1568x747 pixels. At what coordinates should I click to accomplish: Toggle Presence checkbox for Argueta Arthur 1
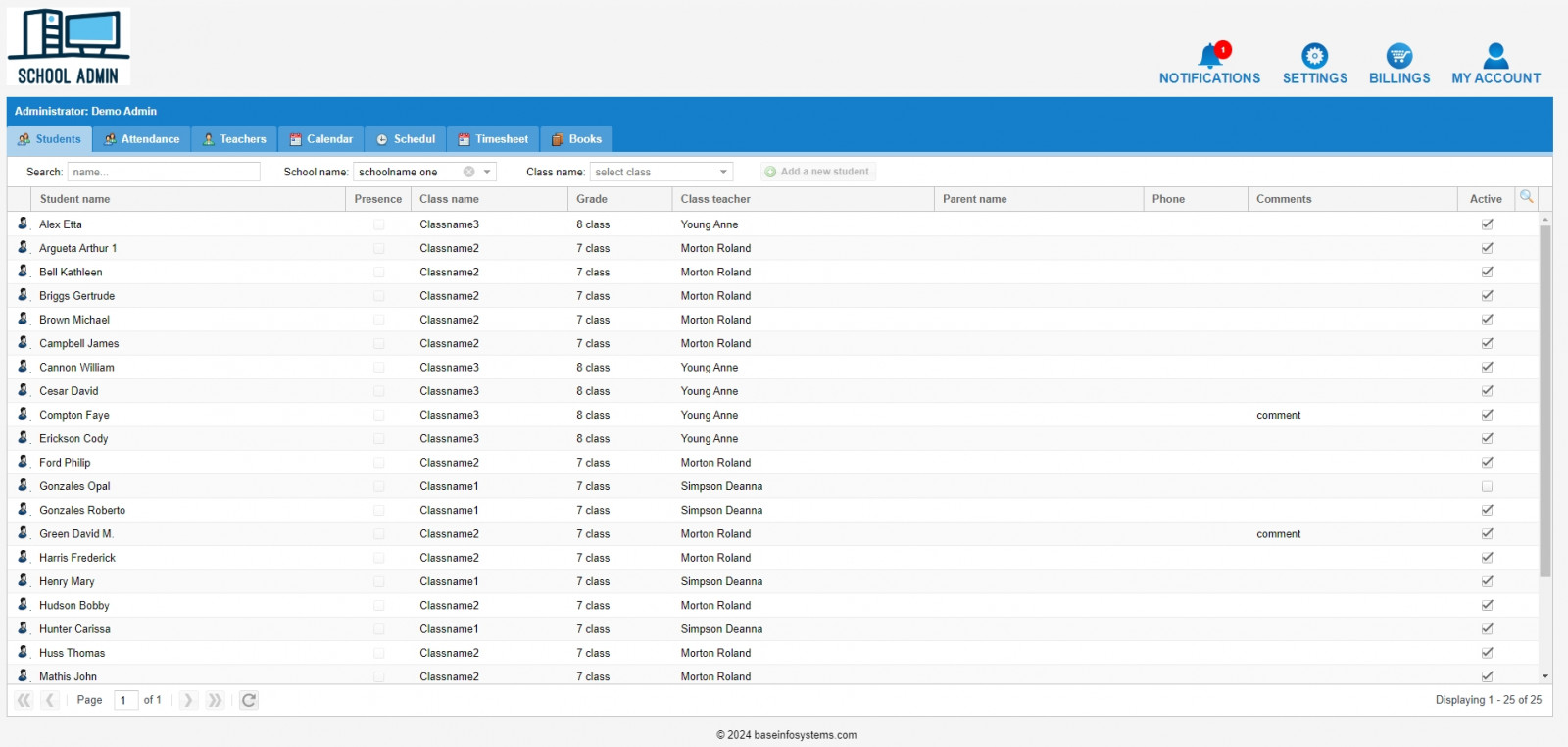coord(378,248)
